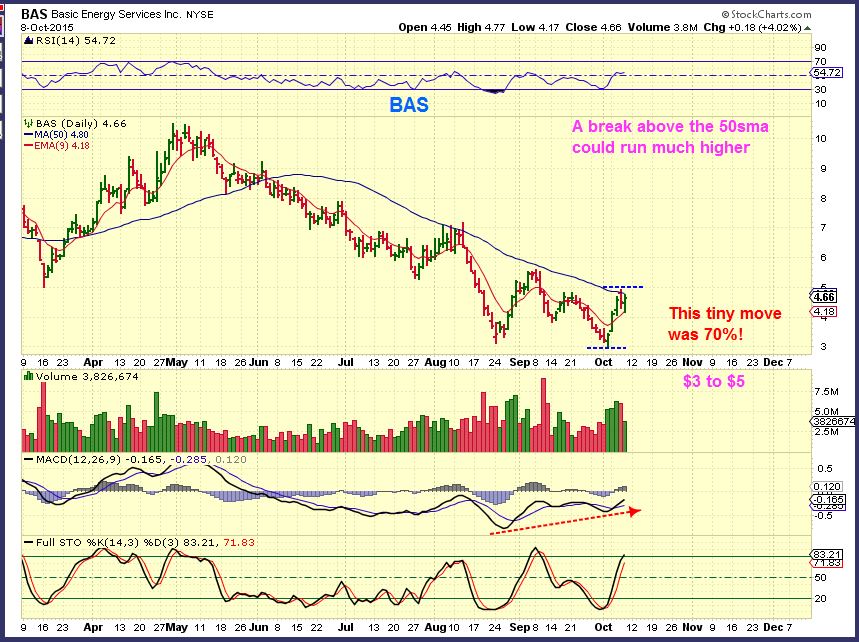
Task: Click the 'Basic Energy Services Inc.' company name
Action: coord(116,15)
